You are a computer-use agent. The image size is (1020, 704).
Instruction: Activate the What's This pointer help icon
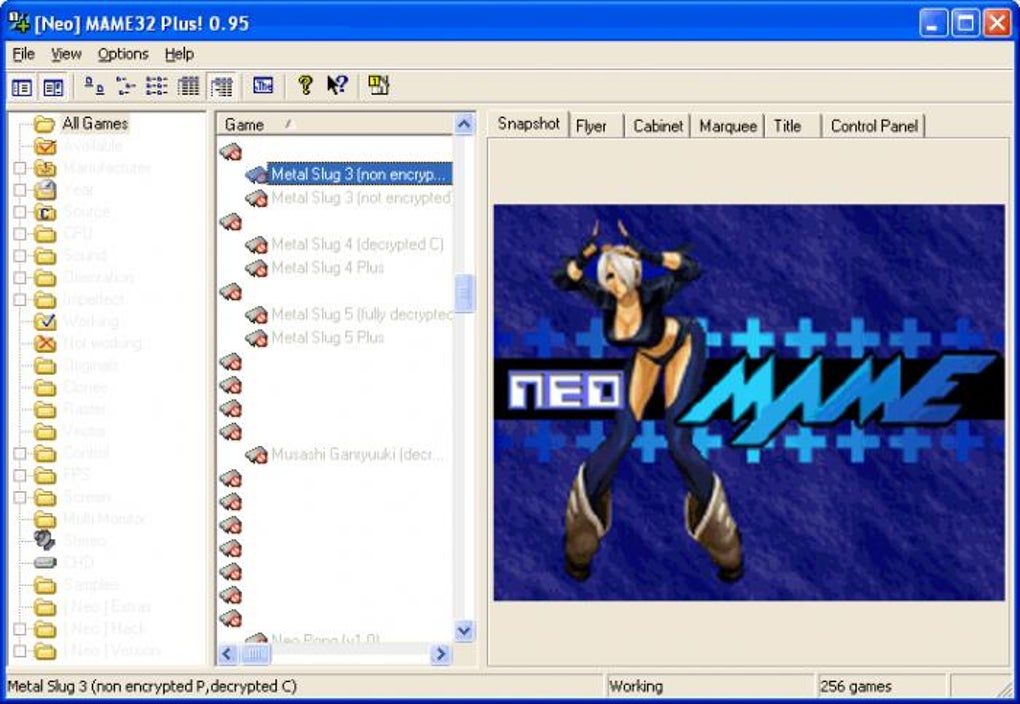[337, 85]
